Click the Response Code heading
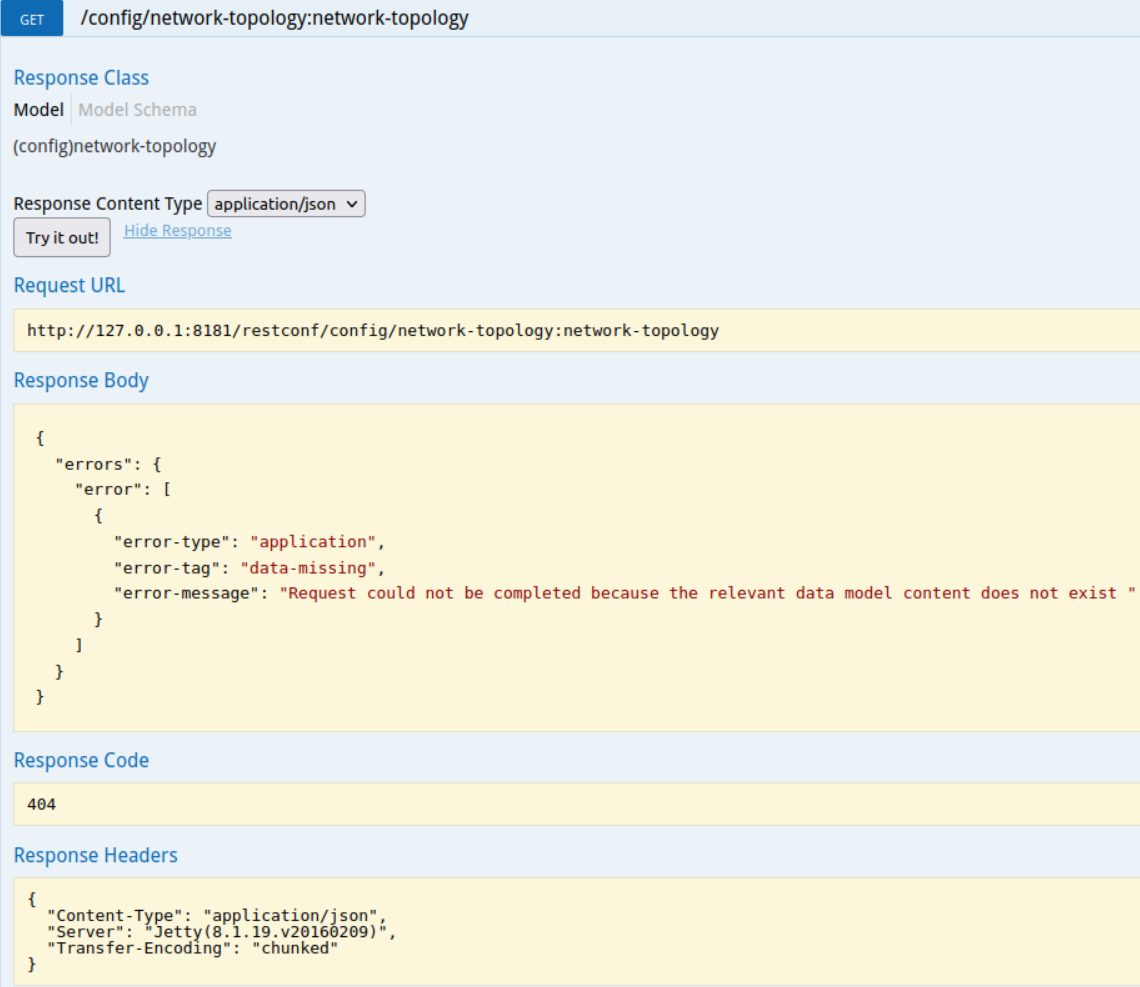Viewport: 1140px width, 987px height. [x=81, y=761]
